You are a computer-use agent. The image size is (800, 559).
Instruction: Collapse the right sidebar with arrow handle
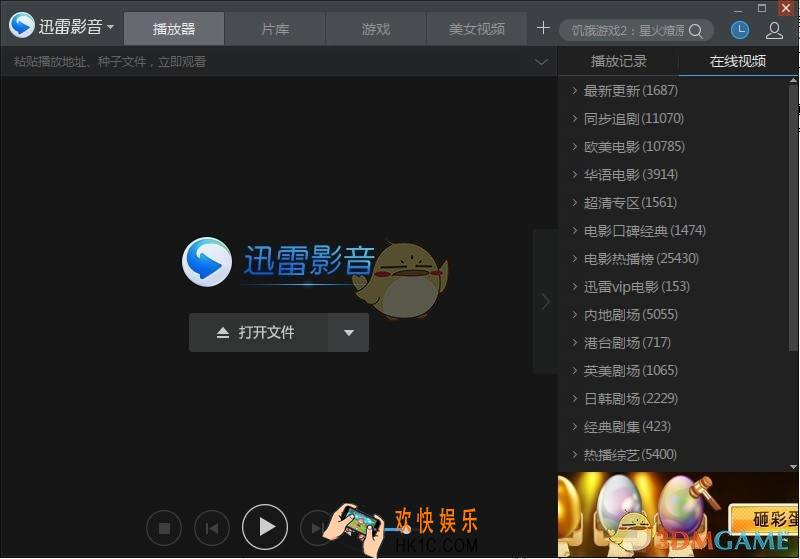click(545, 301)
